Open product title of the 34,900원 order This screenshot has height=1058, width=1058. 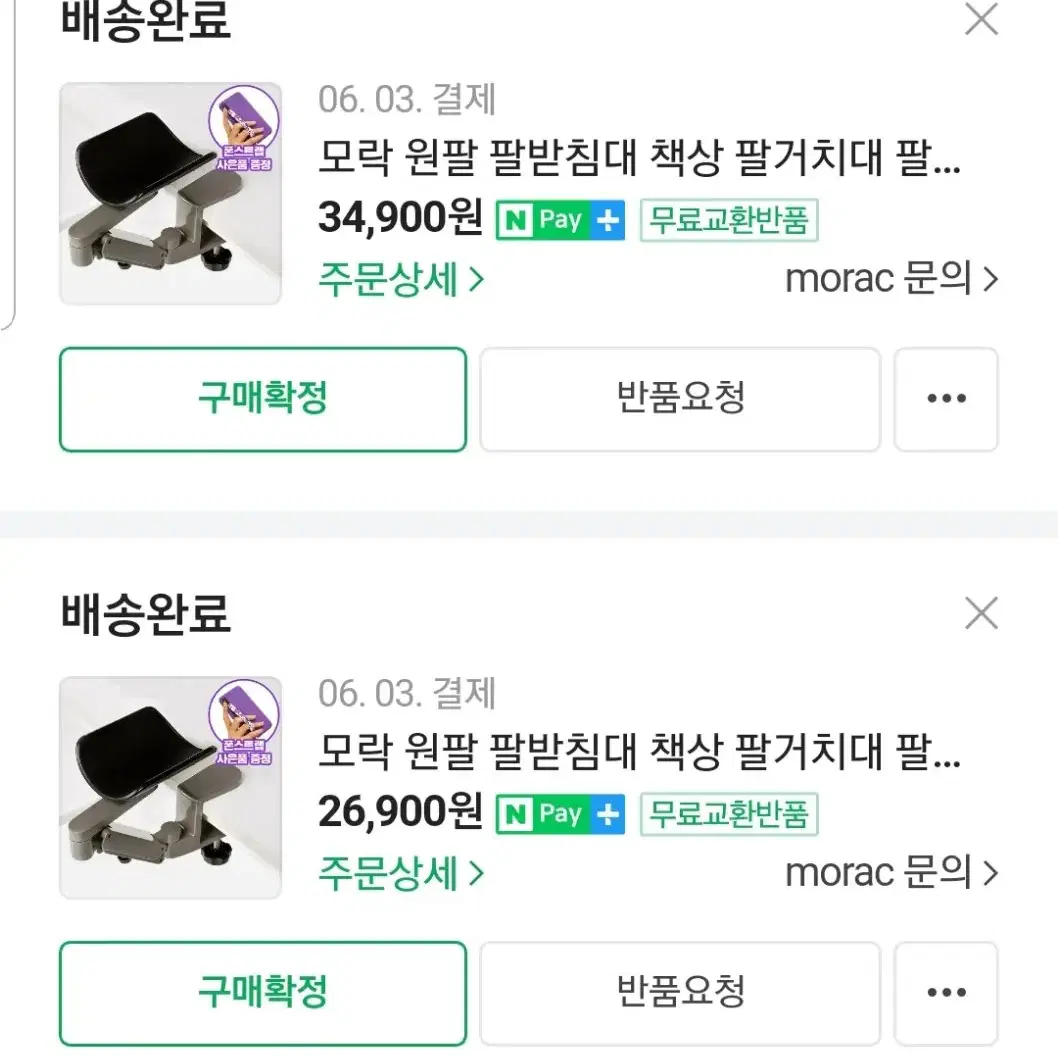click(x=639, y=158)
